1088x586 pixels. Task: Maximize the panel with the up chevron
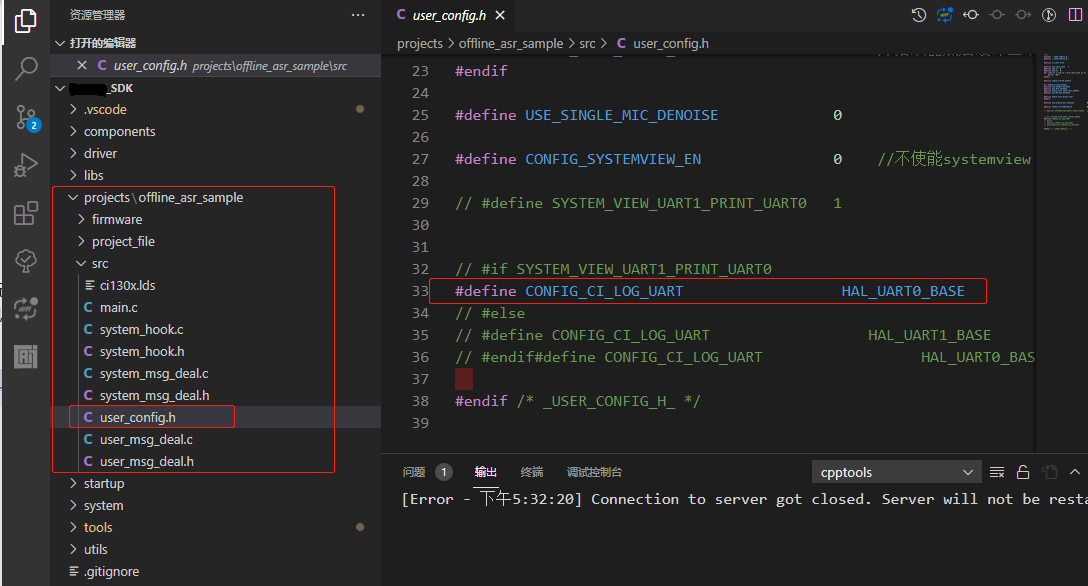(x=1075, y=472)
